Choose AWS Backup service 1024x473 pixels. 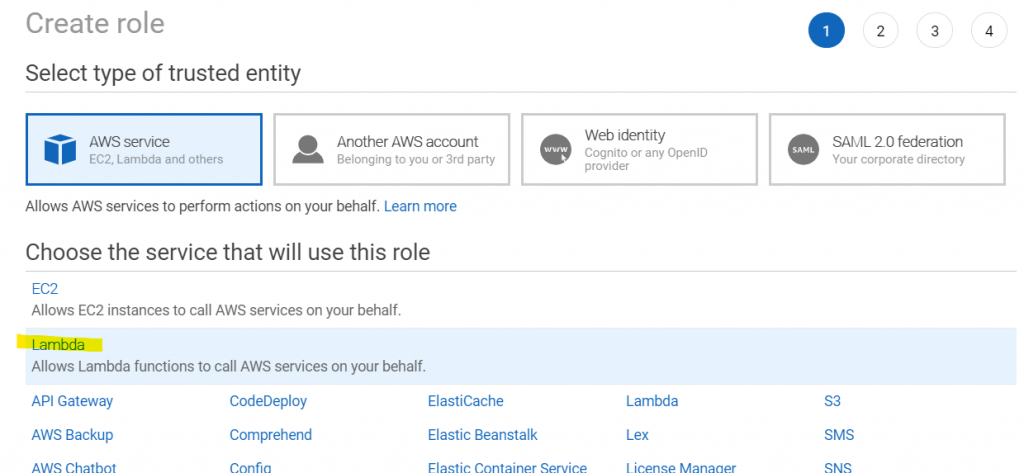click(72, 435)
